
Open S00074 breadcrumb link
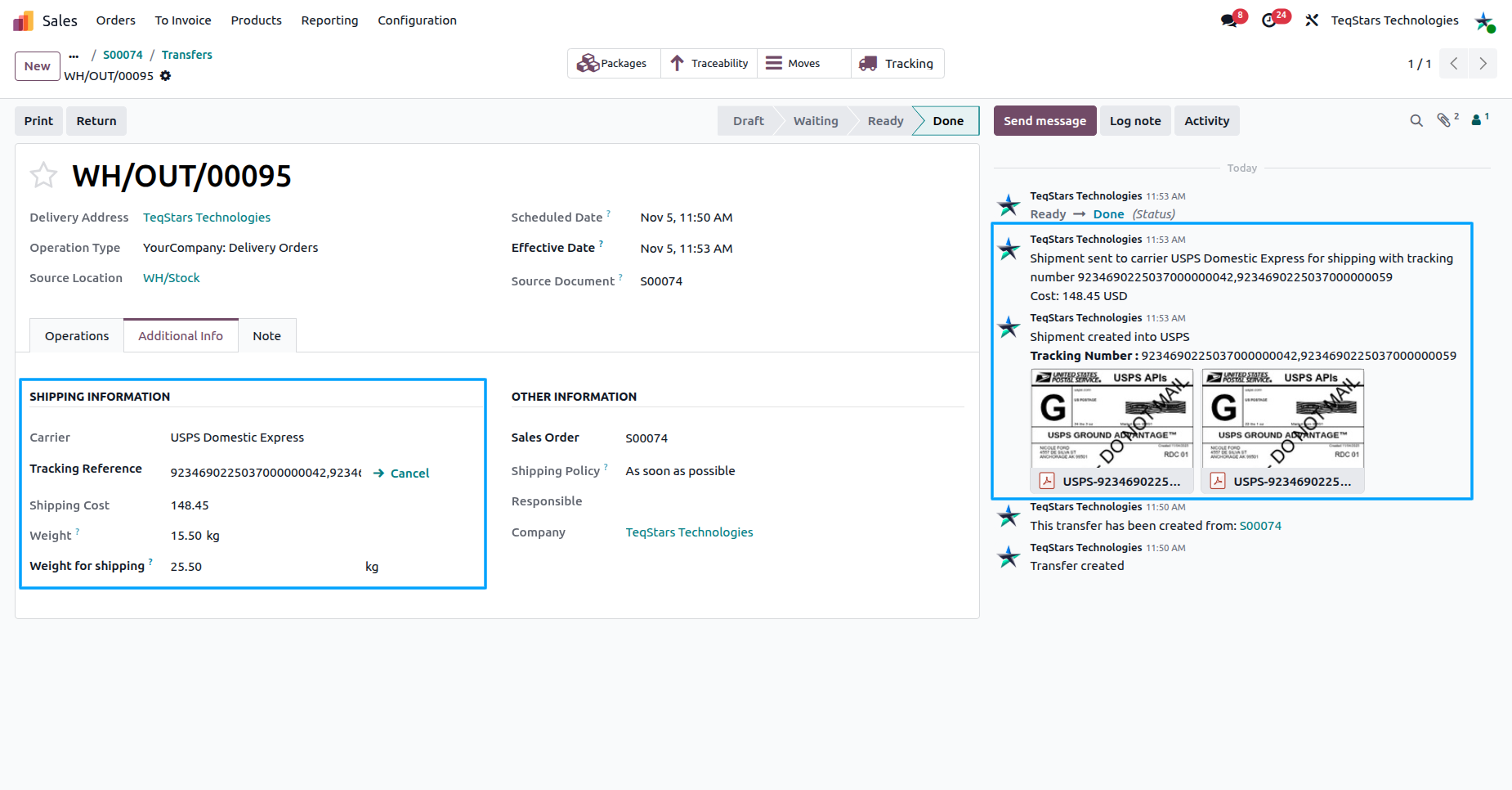click(x=123, y=55)
